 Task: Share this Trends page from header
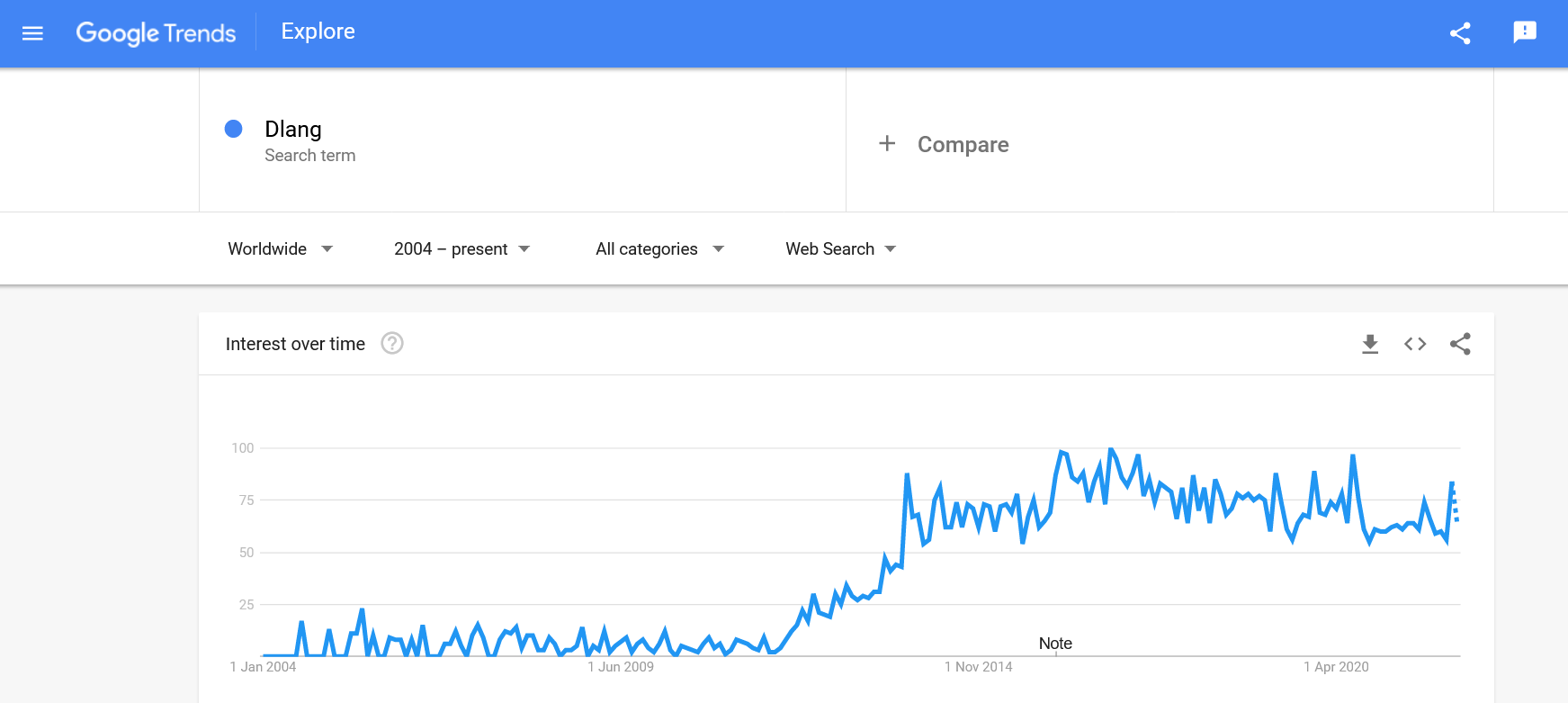coord(1460,33)
